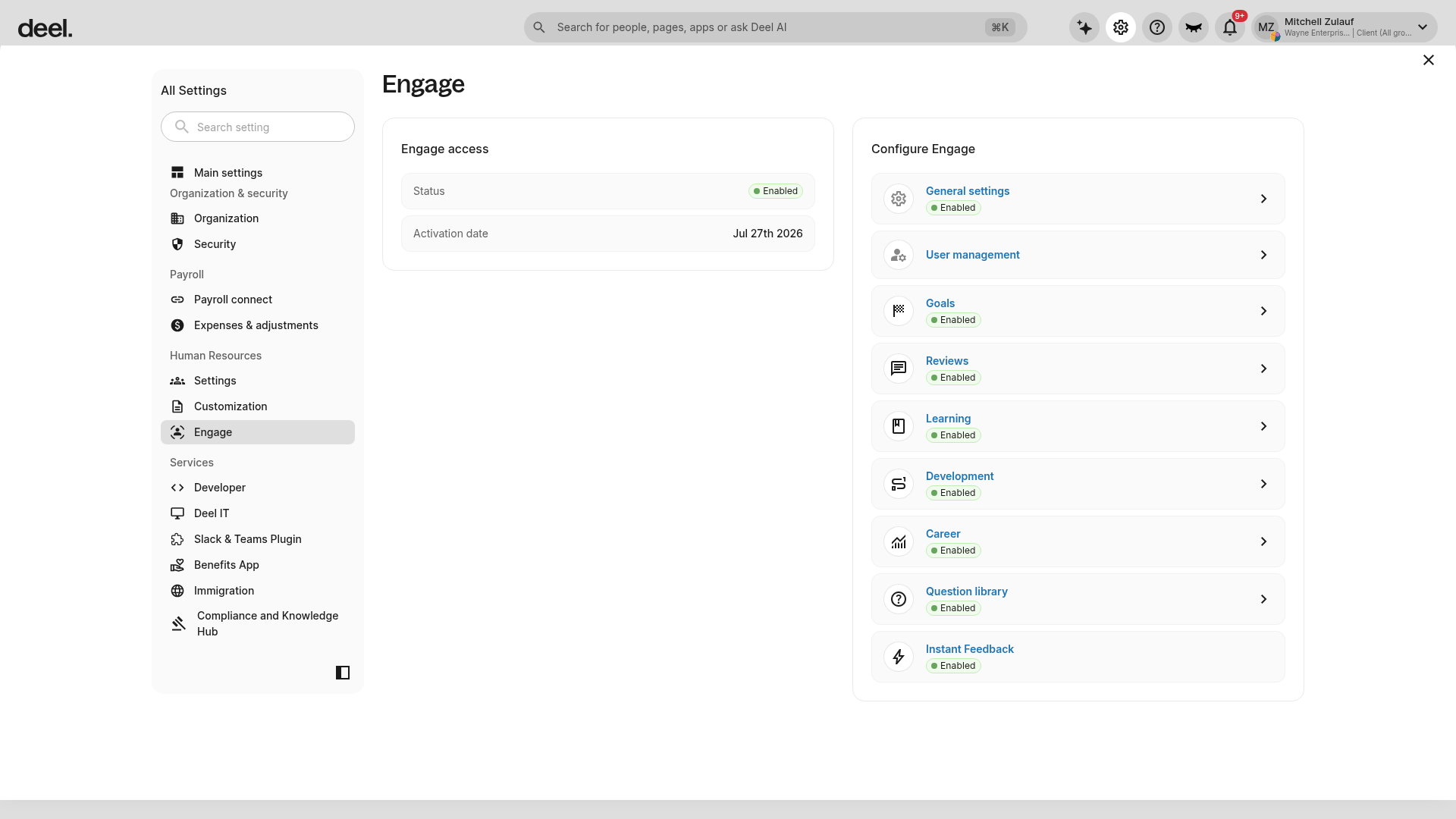Open the Learning link
The width and height of the screenshot is (1456, 819).
(948, 419)
